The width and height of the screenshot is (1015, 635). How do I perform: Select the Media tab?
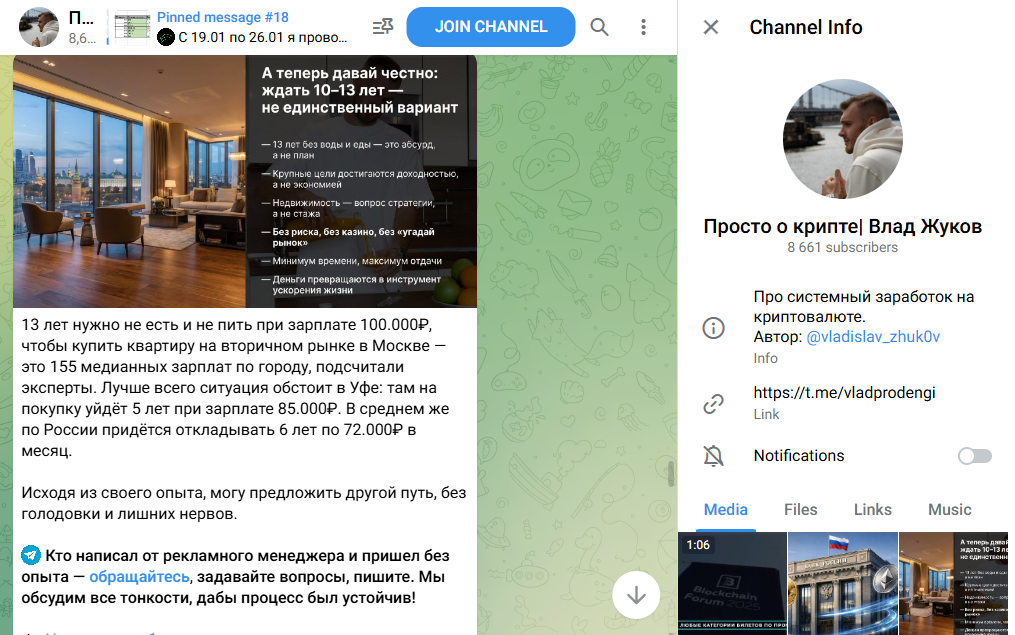(725, 510)
